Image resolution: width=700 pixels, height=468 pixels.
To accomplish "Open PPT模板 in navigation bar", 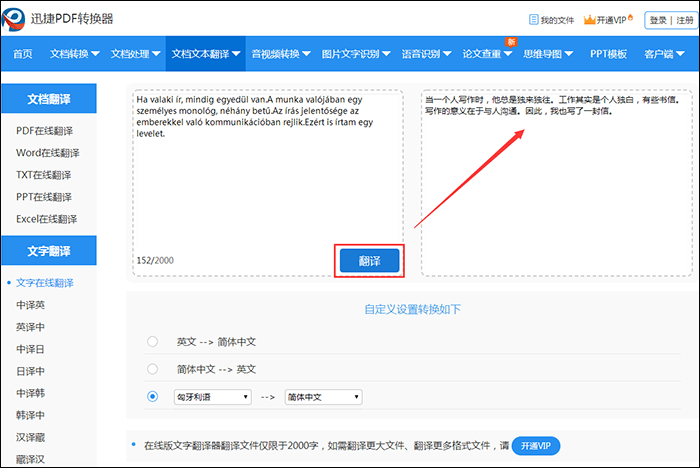I will point(608,54).
